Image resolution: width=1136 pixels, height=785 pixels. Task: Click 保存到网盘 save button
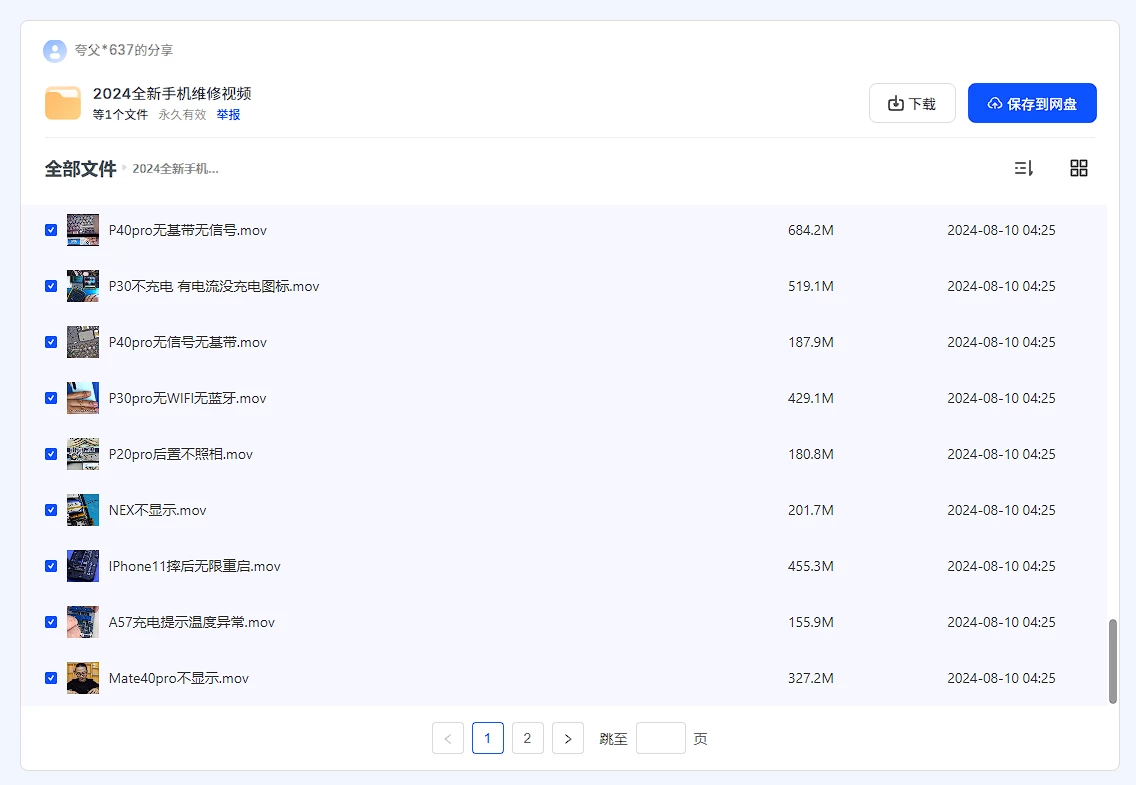[1032, 103]
